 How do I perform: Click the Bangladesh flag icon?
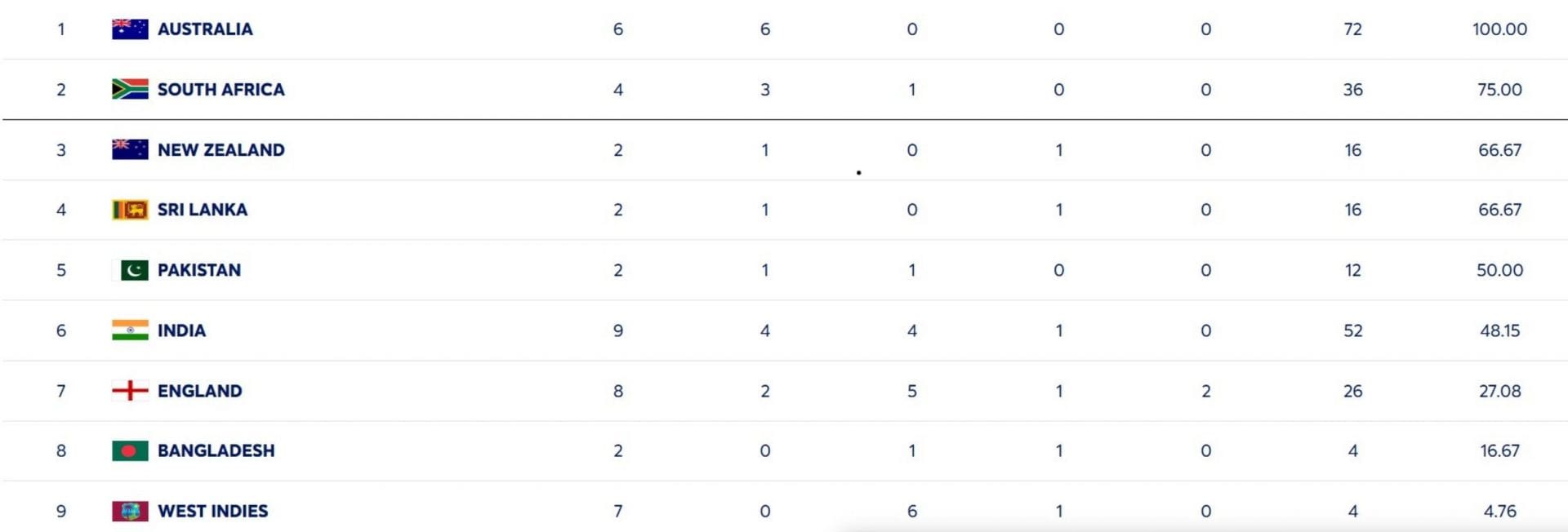click(130, 450)
